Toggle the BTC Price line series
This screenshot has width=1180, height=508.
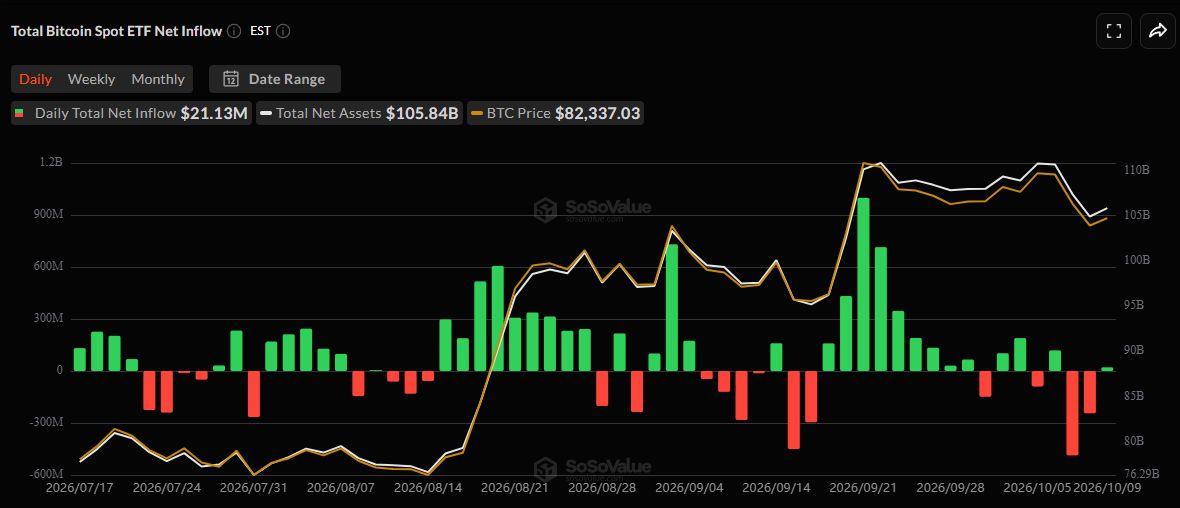pos(555,114)
